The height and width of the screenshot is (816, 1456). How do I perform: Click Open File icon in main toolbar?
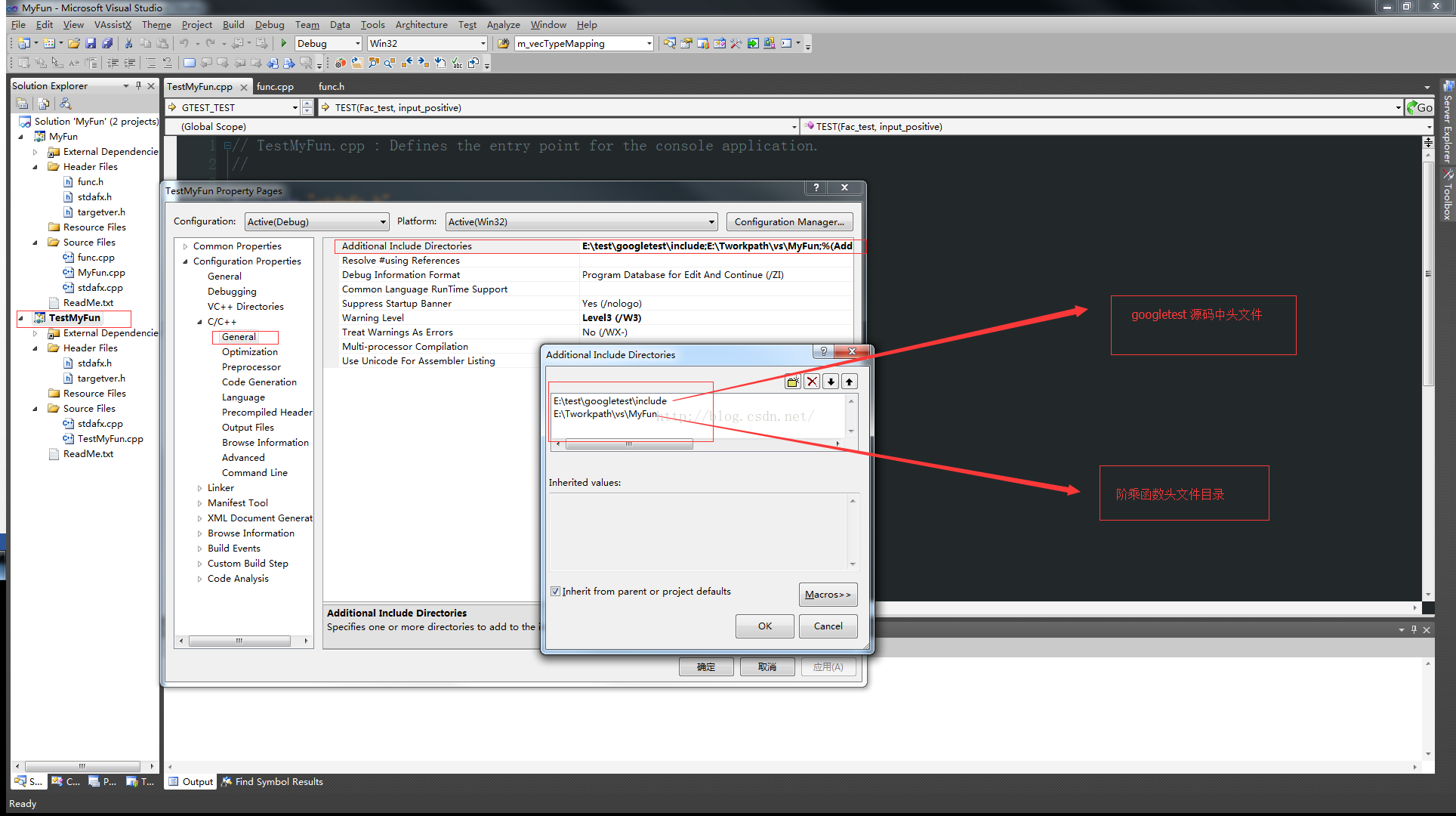74,43
